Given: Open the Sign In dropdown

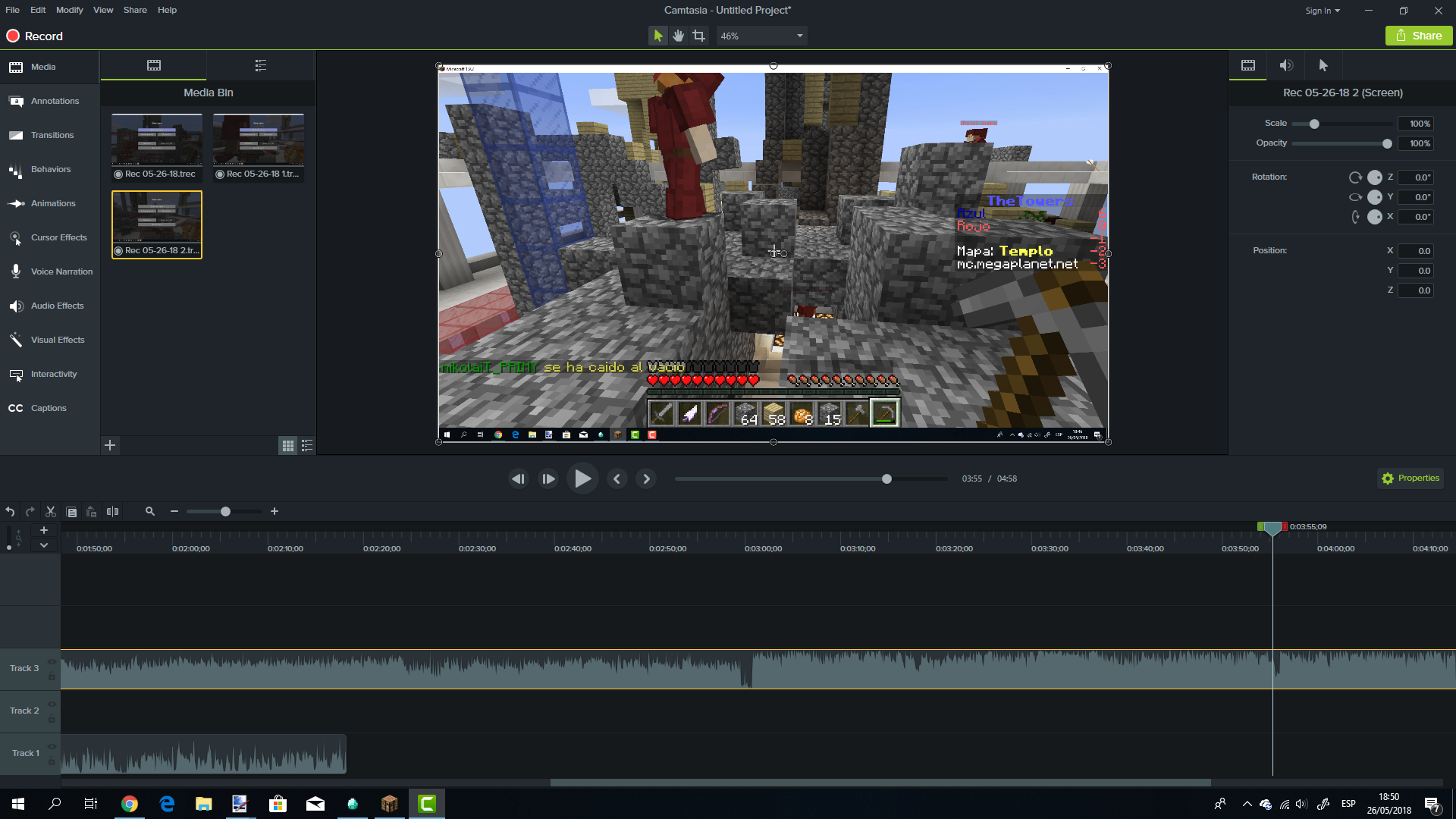Looking at the screenshot, I should pos(1323,11).
